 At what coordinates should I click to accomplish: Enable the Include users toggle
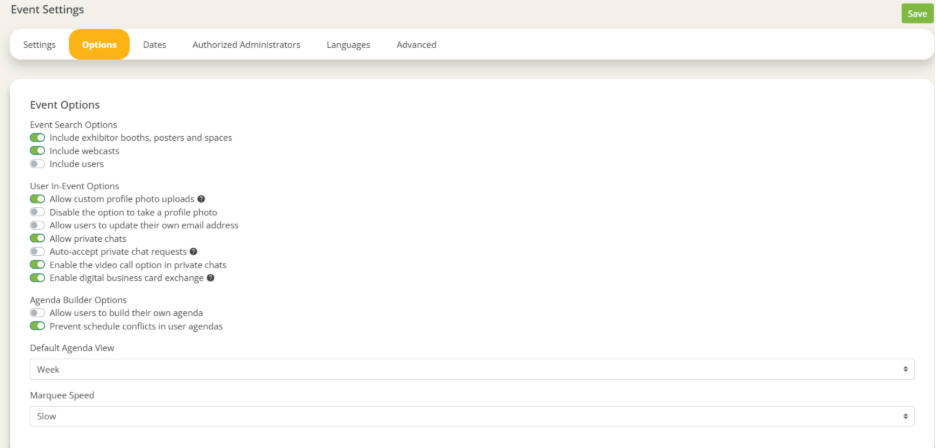pyautogui.click(x=37, y=164)
